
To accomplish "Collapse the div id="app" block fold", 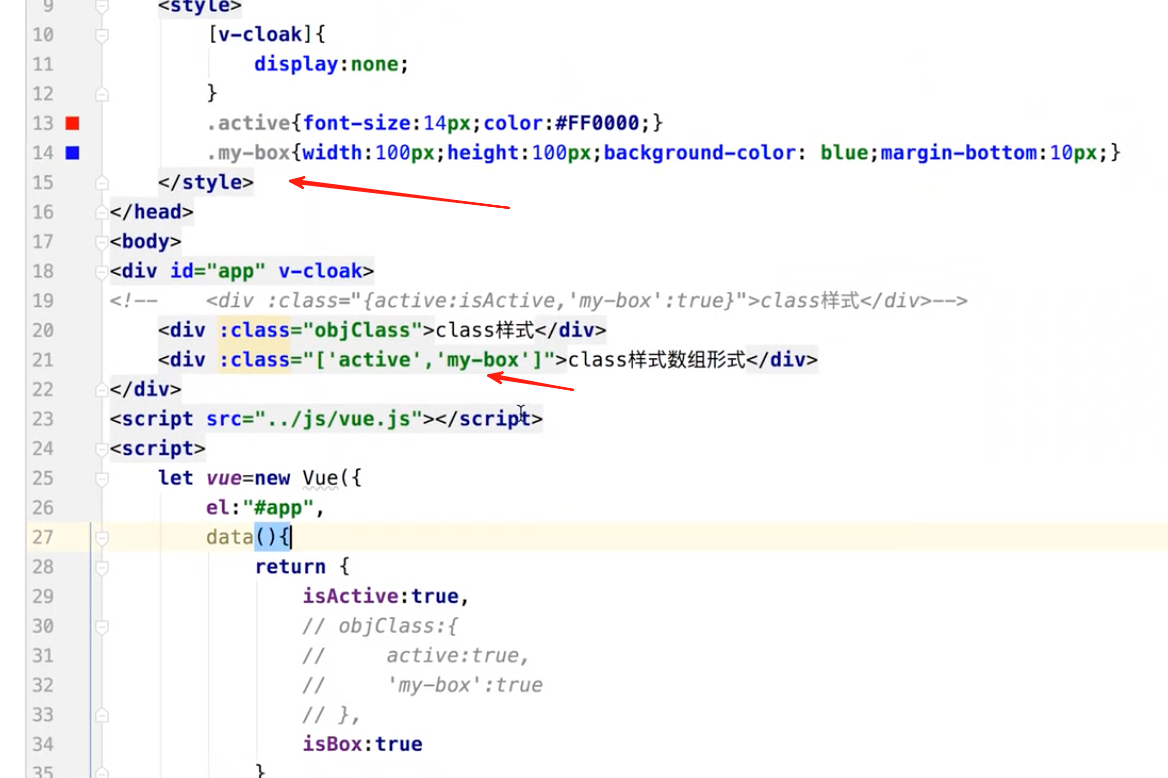I will [102, 271].
